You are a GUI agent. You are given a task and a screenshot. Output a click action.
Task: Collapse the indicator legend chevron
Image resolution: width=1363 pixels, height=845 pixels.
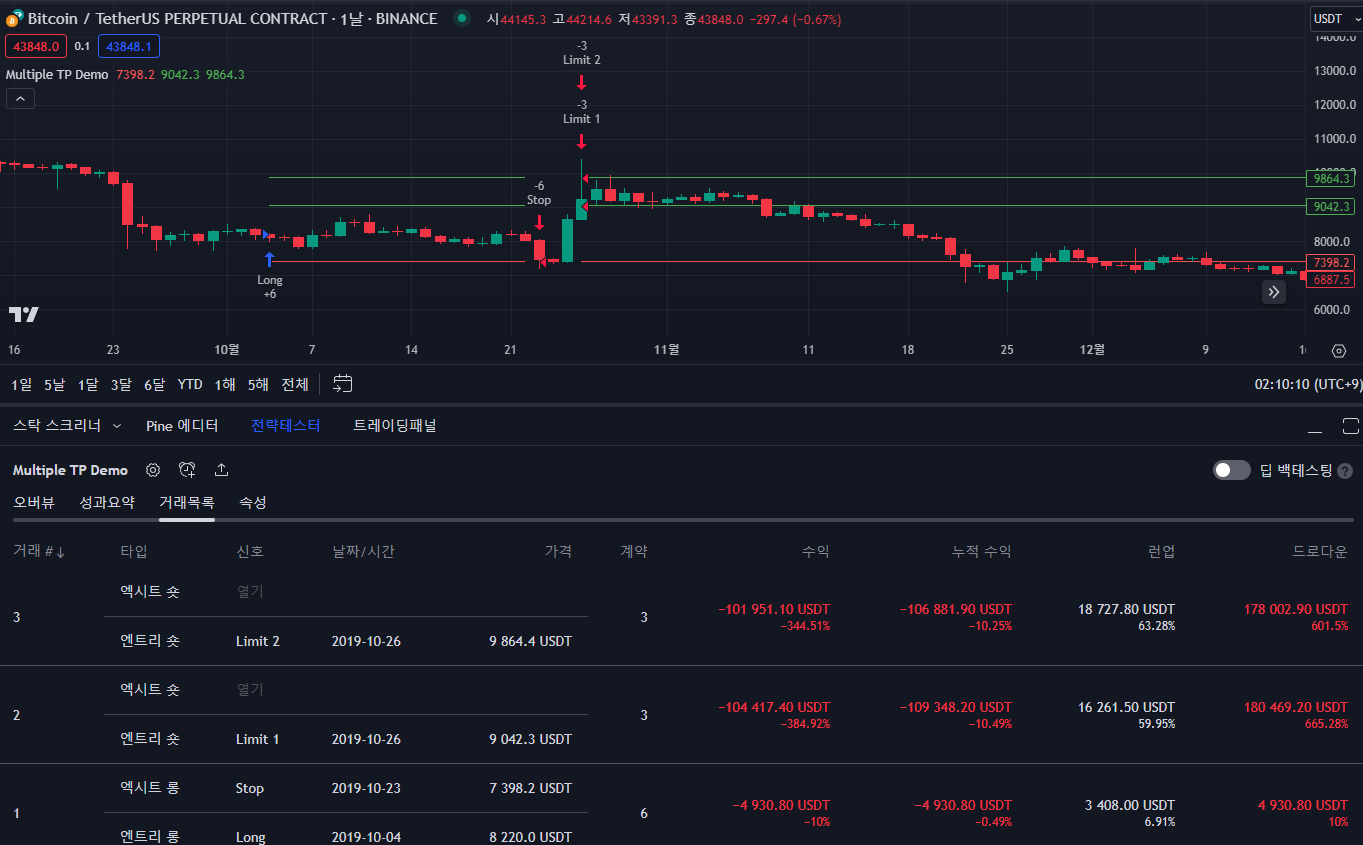tap(20, 99)
